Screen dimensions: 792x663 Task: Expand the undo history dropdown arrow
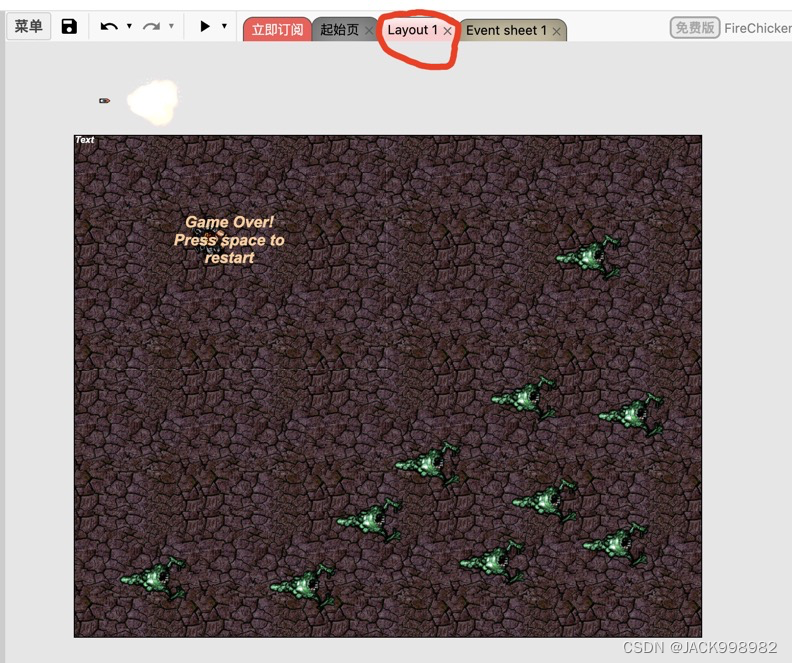[129, 26]
